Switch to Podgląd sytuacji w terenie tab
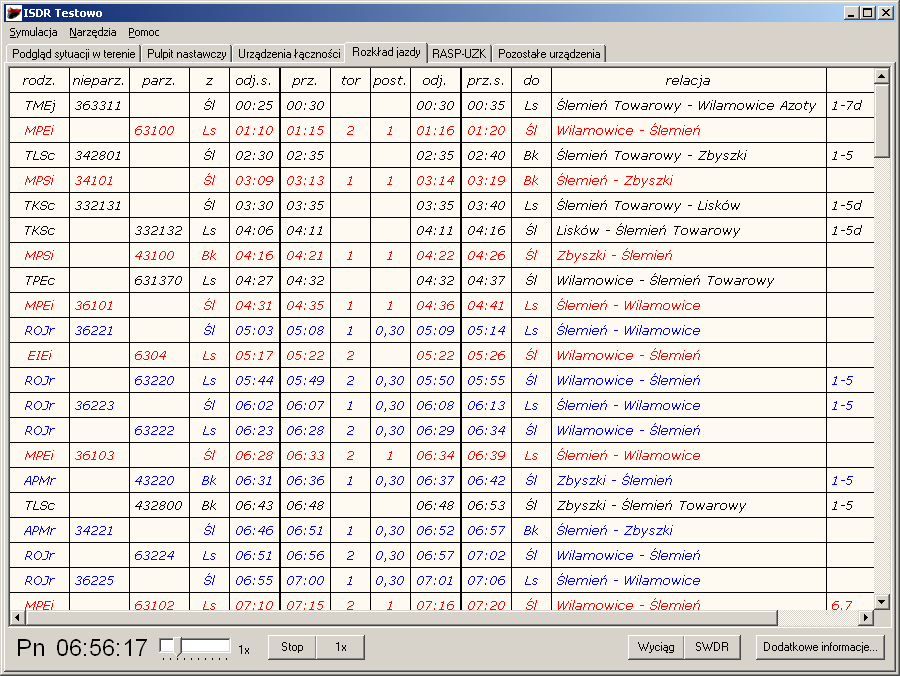This screenshot has height=676, width=900. pos(73,53)
